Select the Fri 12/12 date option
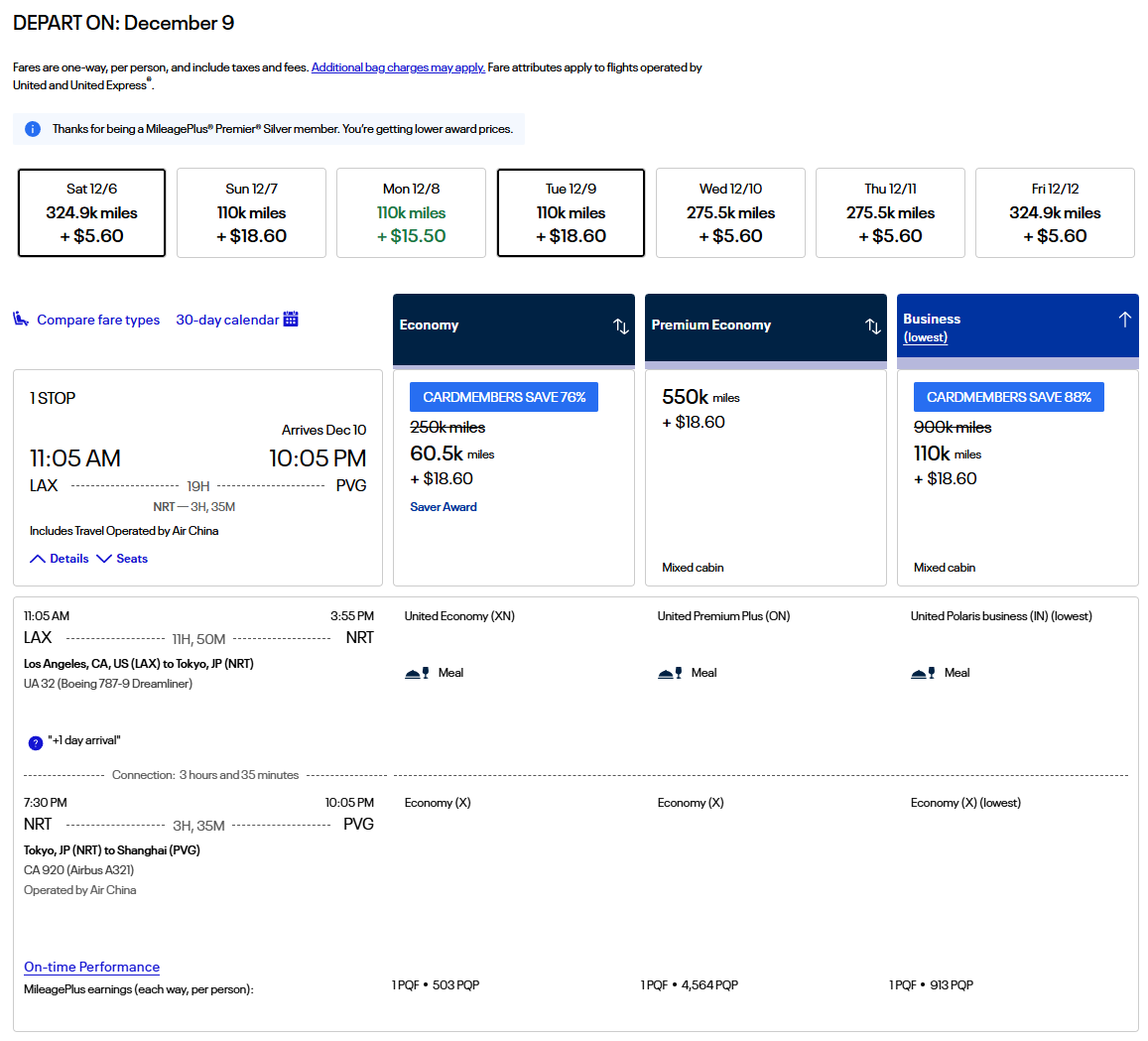This screenshot has height=1041, width=1148. point(1055,212)
